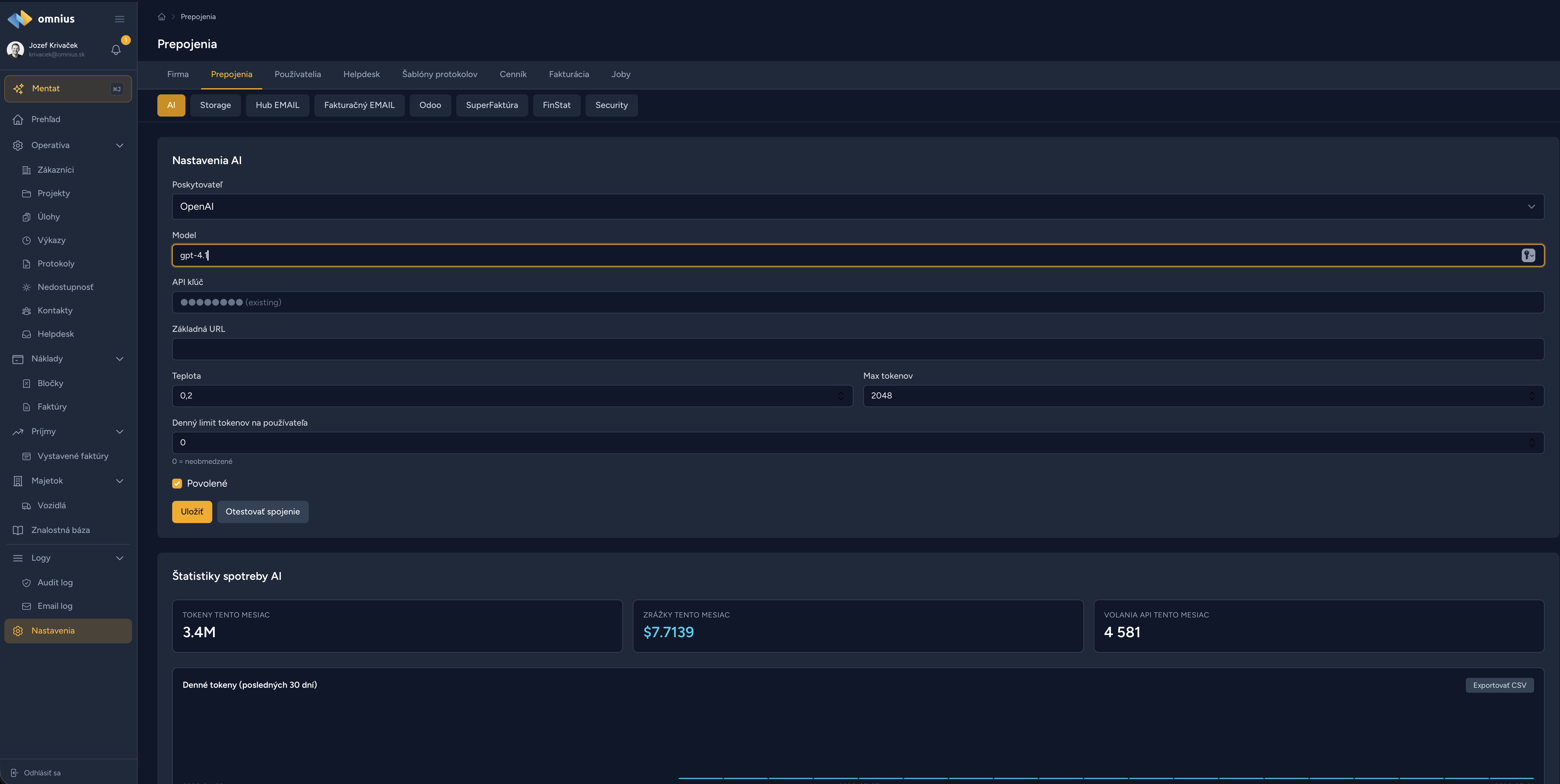Viewport: 1560px width, 784px height.
Task: Switch to Fakturácia tab
Action: click(569, 74)
